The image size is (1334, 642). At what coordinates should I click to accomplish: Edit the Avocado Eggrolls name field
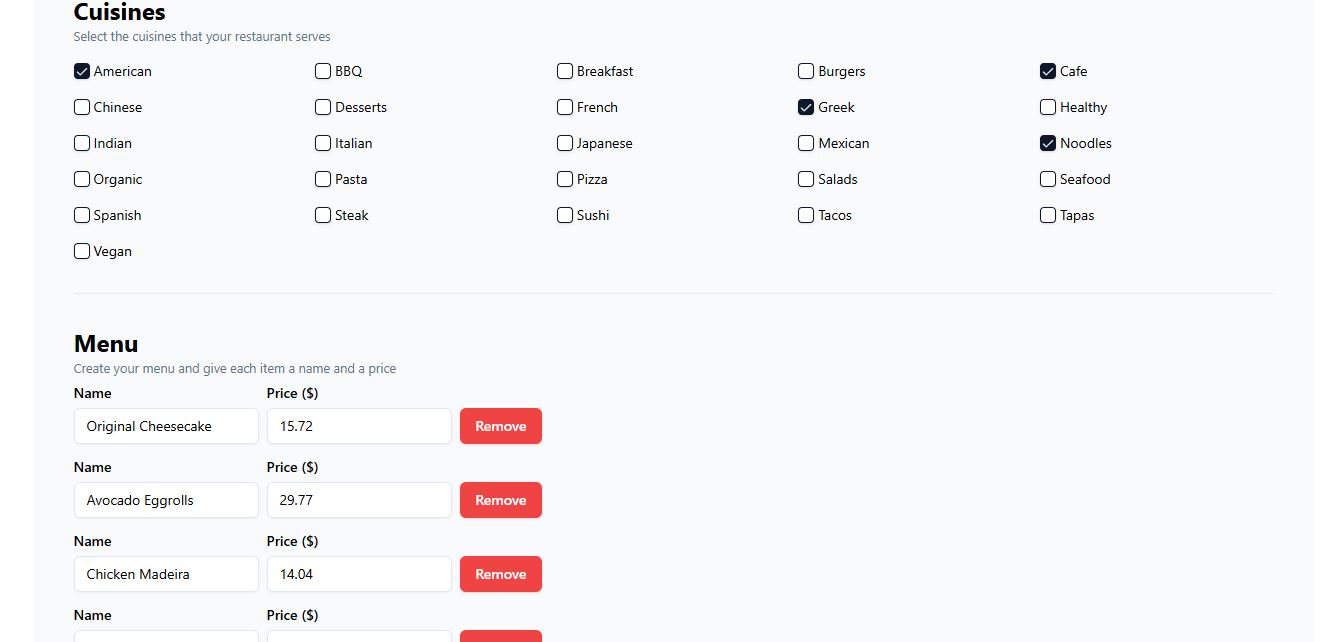tap(166, 500)
